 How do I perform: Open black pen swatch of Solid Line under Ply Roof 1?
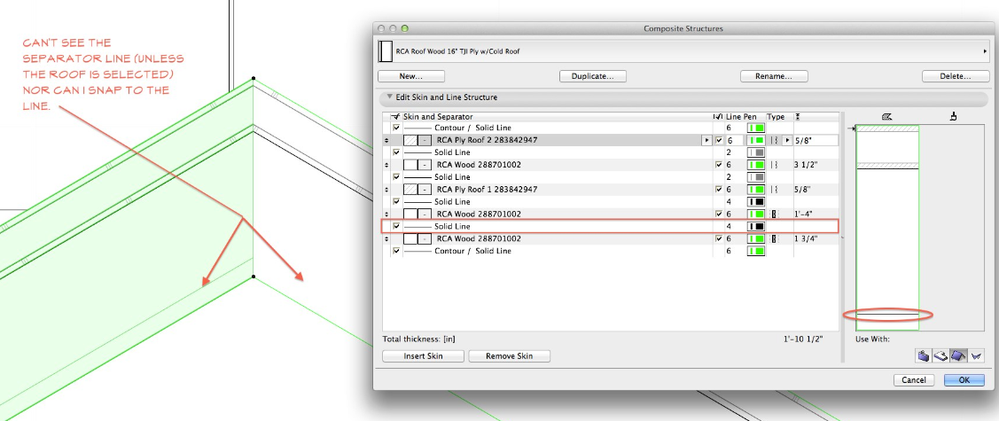[x=756, y=201]
